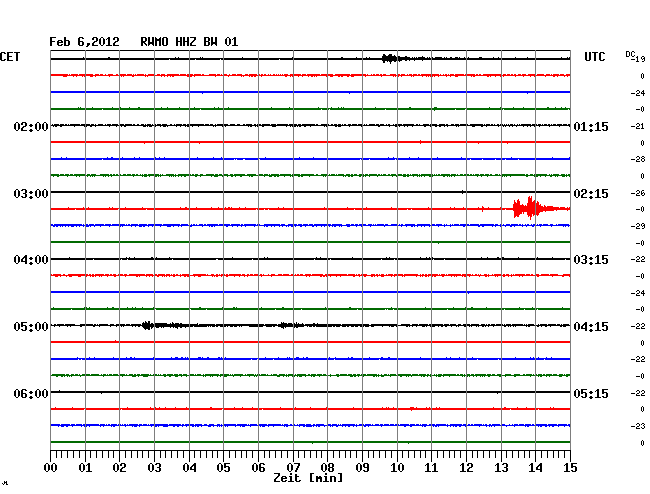Click minute tick label 04
The height and width of the screenshot is (494, 650).
click(189, 467)
